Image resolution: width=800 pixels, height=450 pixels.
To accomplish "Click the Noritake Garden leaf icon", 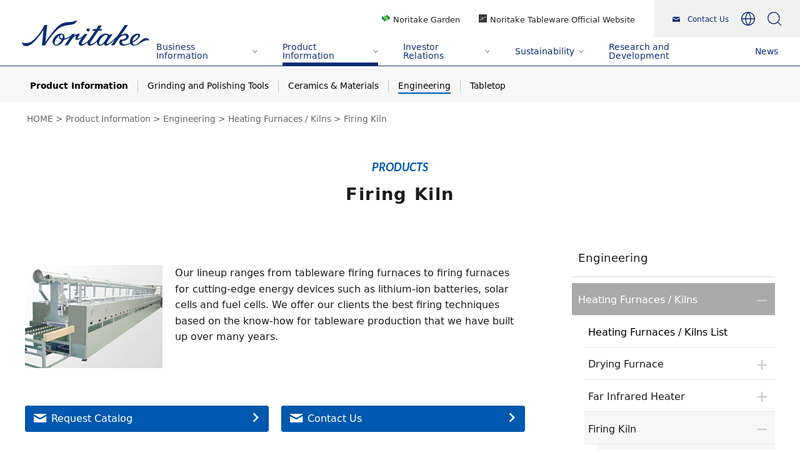I will click(x=386, y=18).
